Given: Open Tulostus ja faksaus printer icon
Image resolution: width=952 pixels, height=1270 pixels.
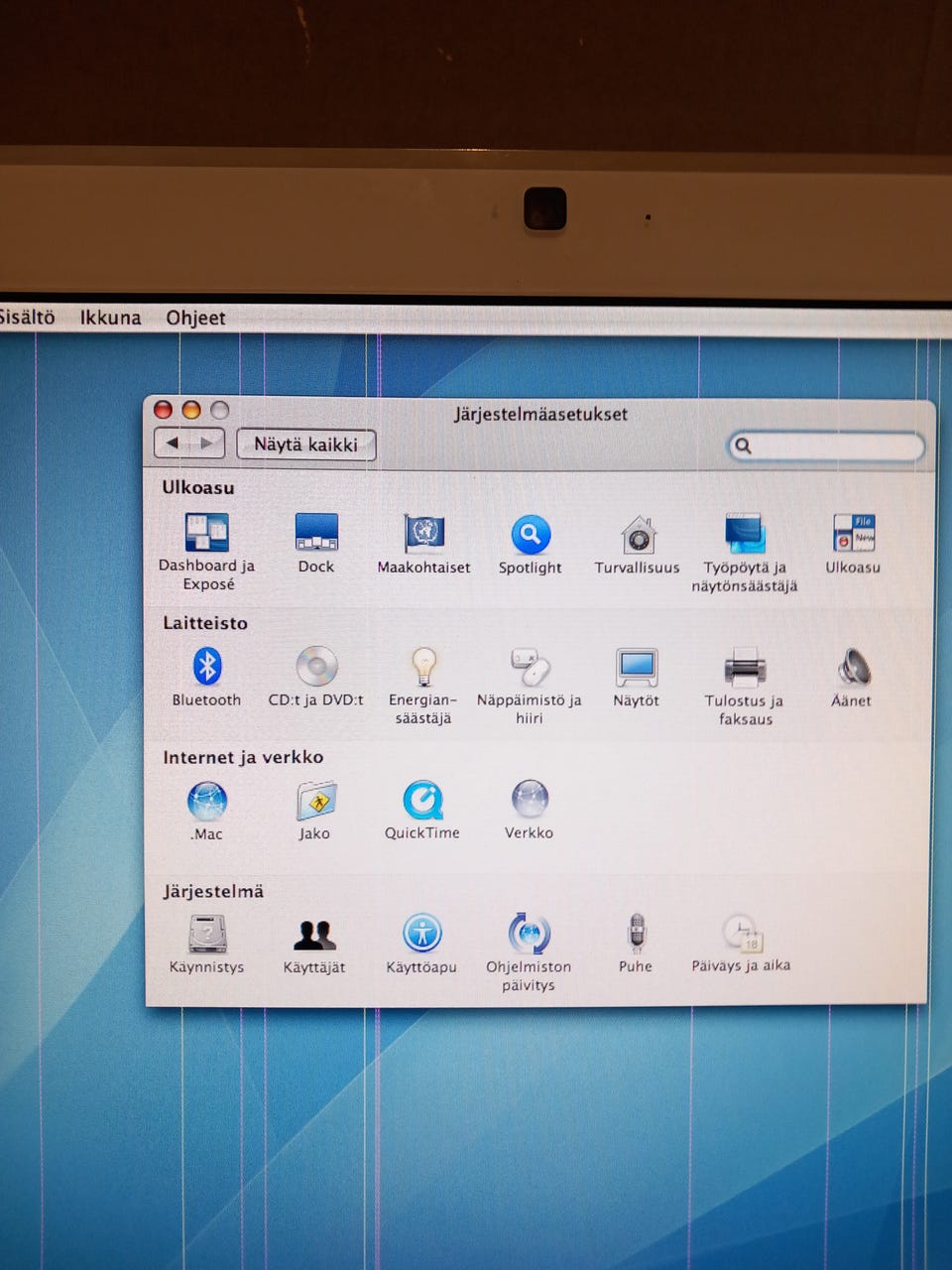Looking at the screenshot, I should click(x=744, y=668).
